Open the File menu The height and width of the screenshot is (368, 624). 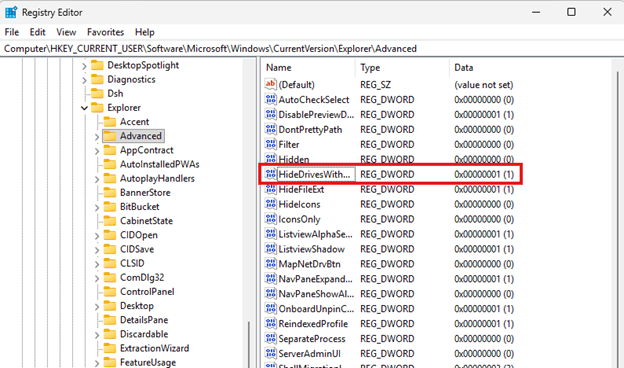(12, 32)
